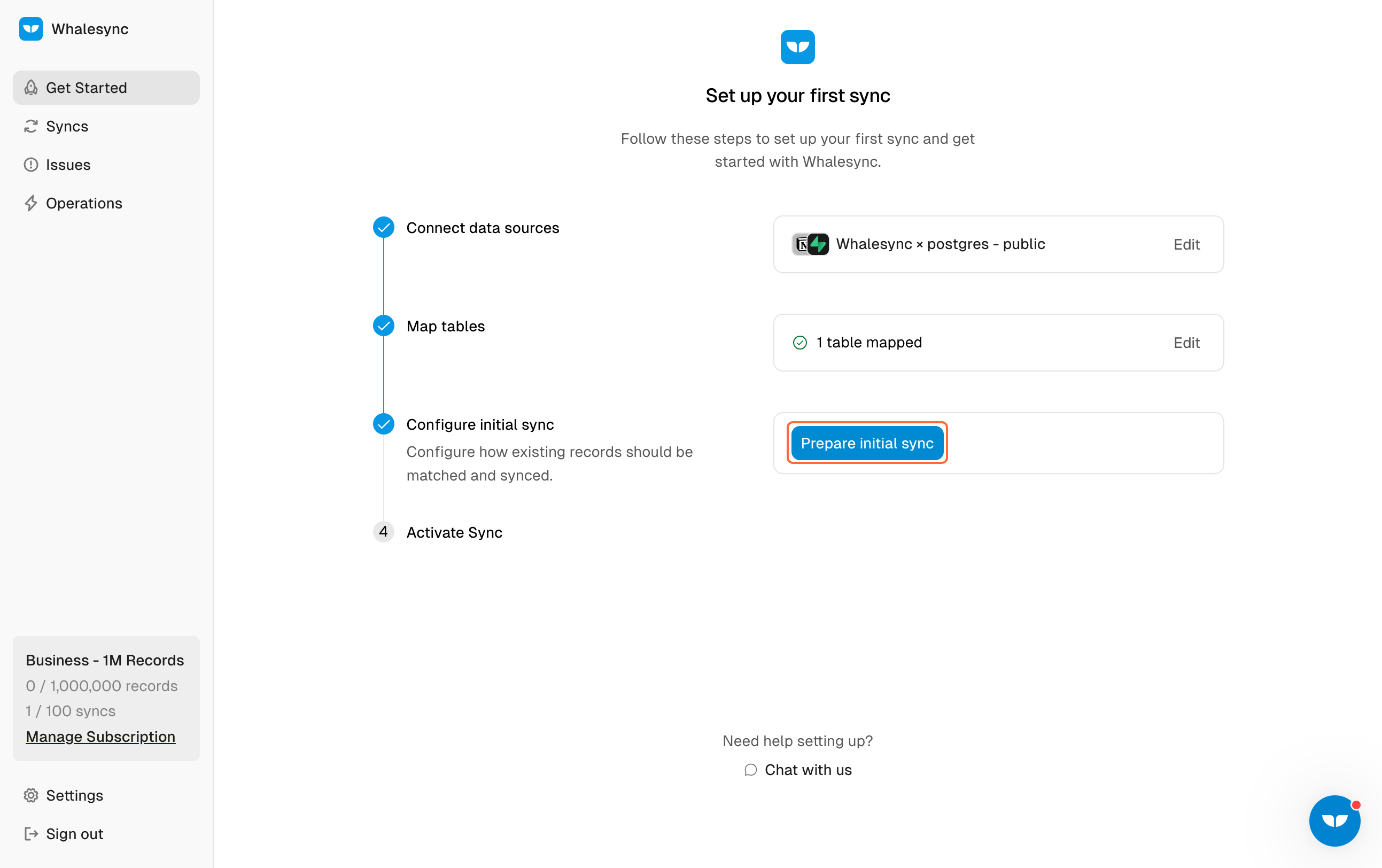
Task: Click the Issues exclamation icon
Action: tap(31, 165)
